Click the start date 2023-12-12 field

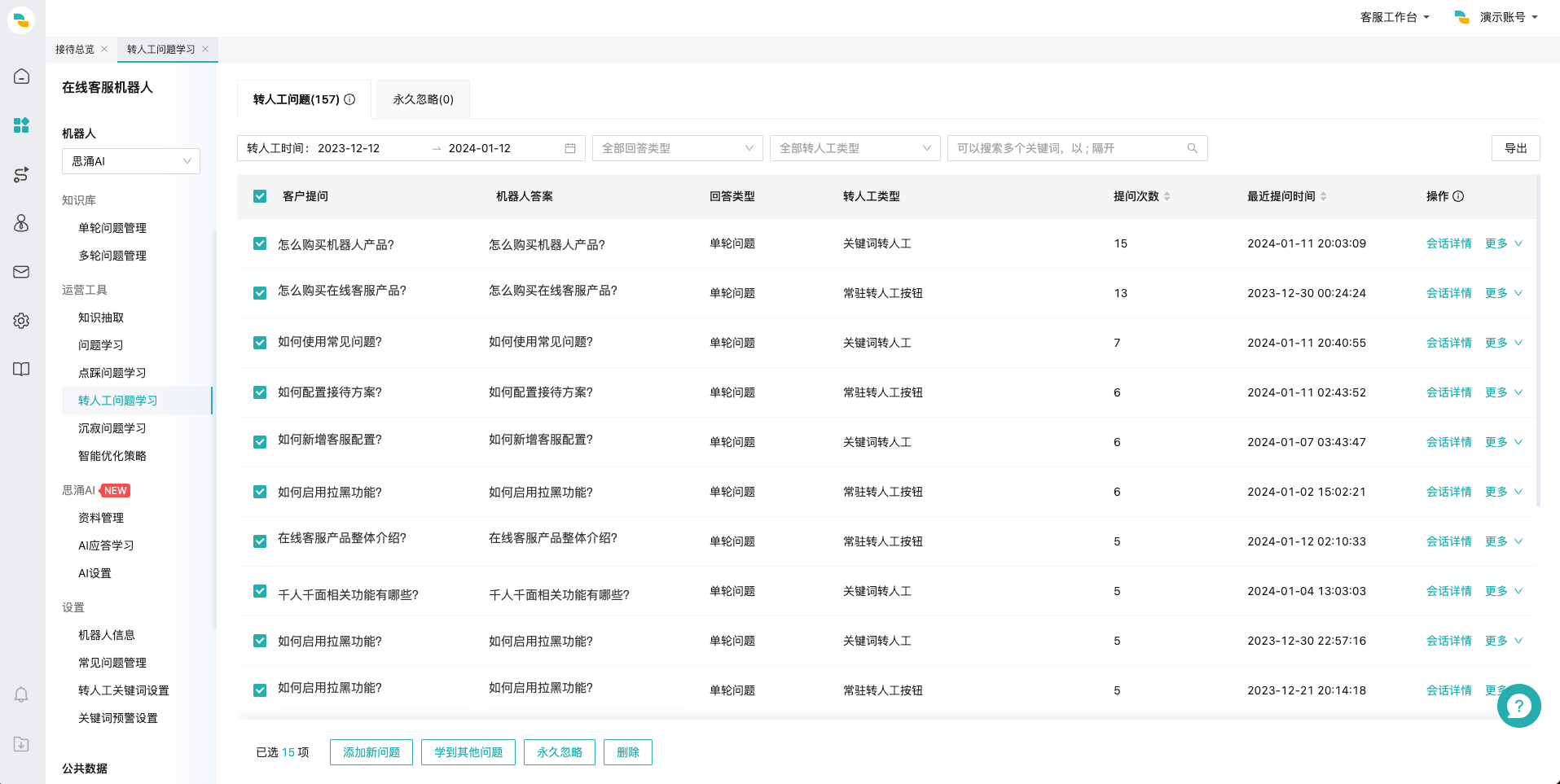349,148
